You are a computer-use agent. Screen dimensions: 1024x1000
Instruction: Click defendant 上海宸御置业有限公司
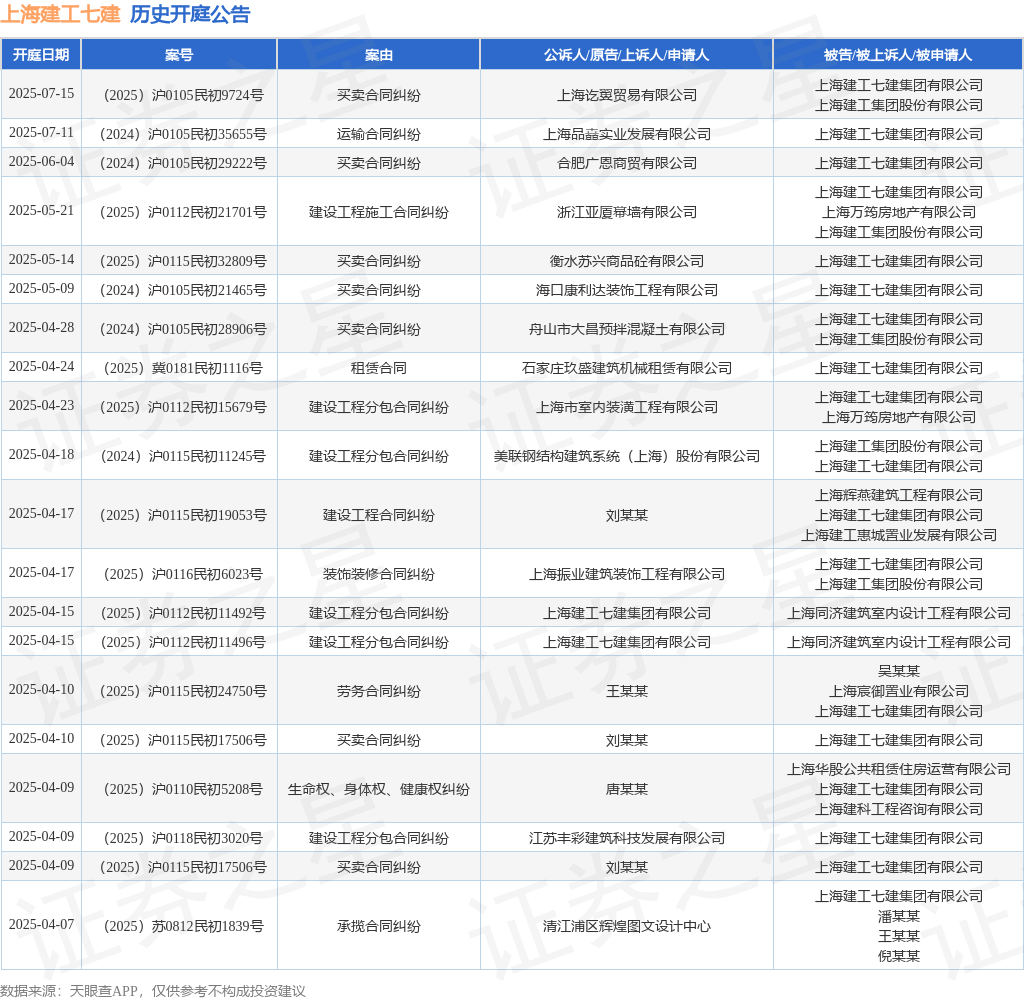click(x=899, y=691)
